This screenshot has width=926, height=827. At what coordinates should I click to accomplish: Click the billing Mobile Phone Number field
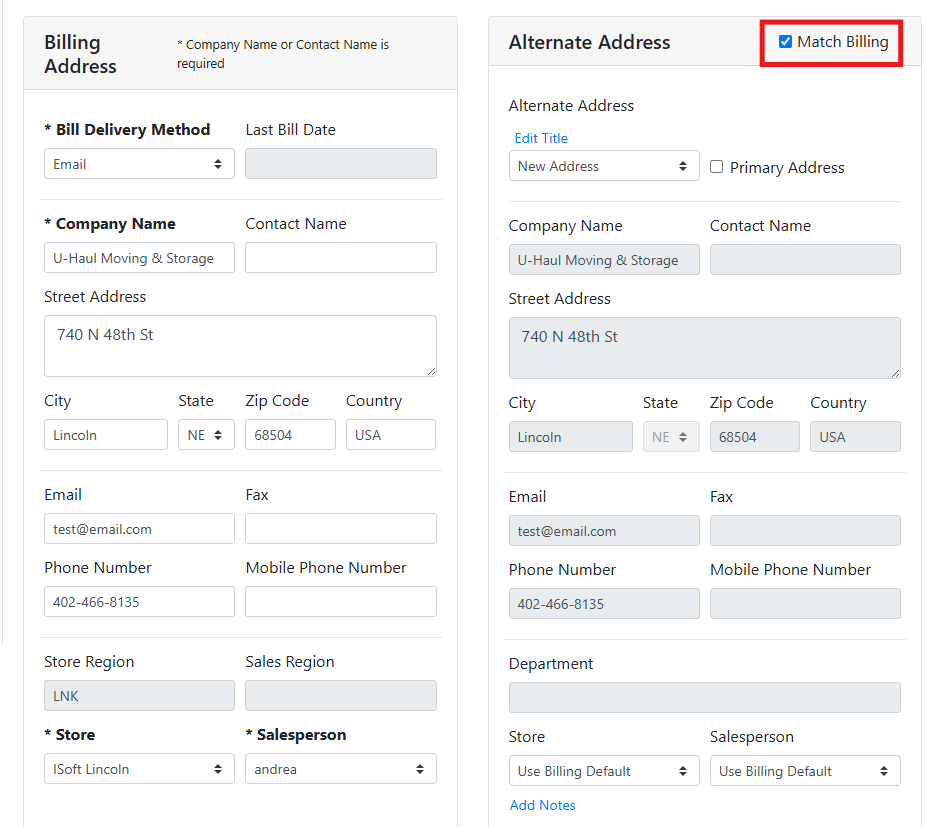(340, 602)
